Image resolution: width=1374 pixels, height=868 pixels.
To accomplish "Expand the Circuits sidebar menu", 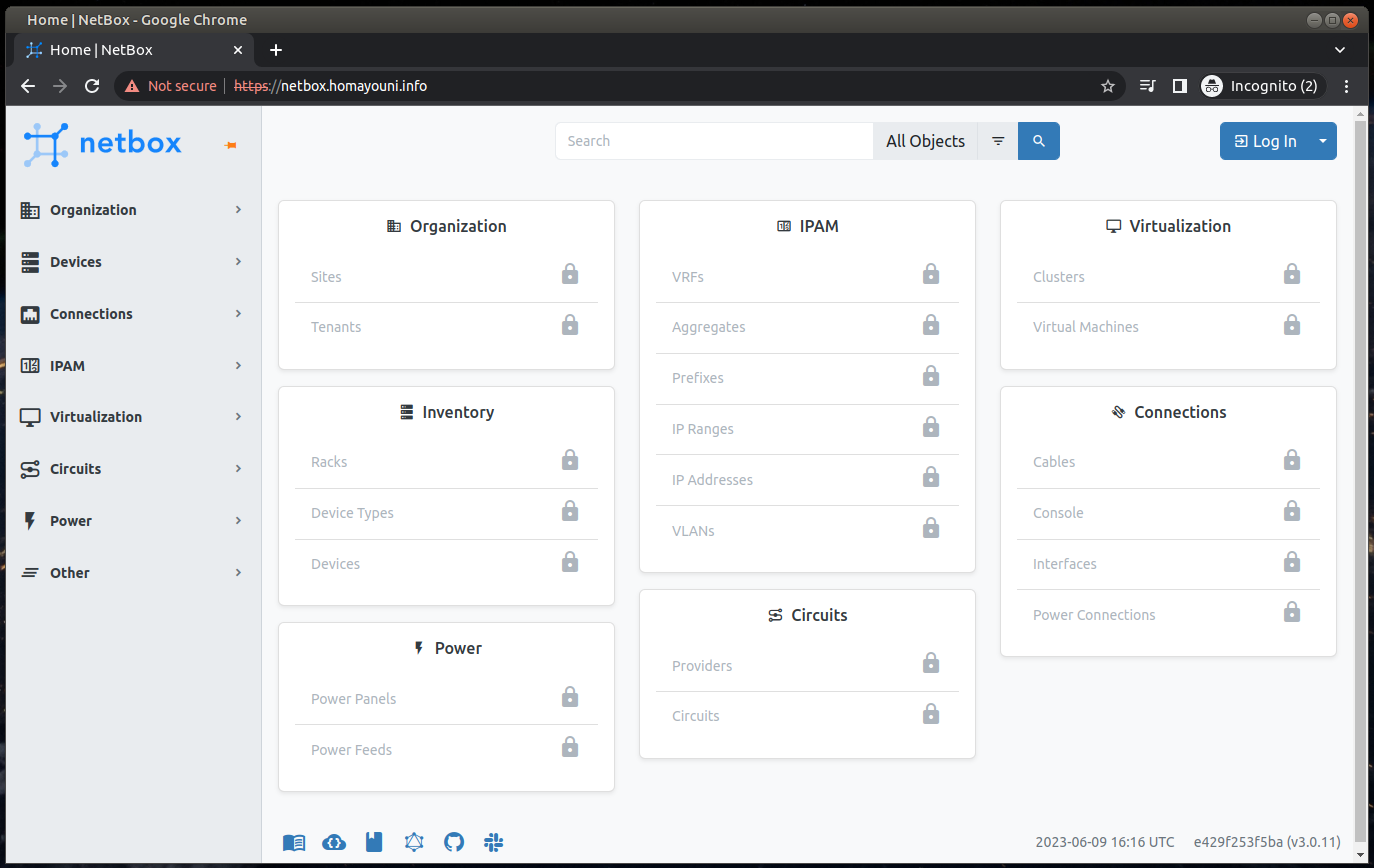I will [x=131, y=469].
